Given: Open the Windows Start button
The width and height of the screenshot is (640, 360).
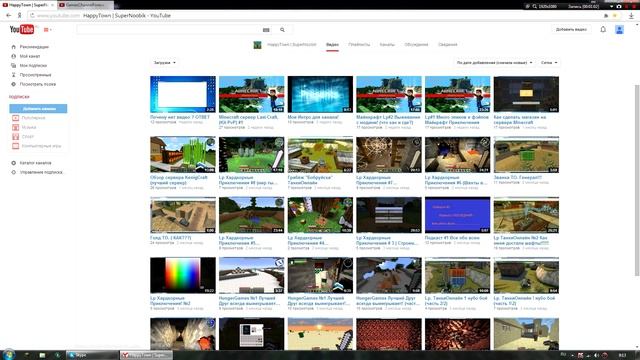Looking at the screenshot, I should (x=9, y=355).
